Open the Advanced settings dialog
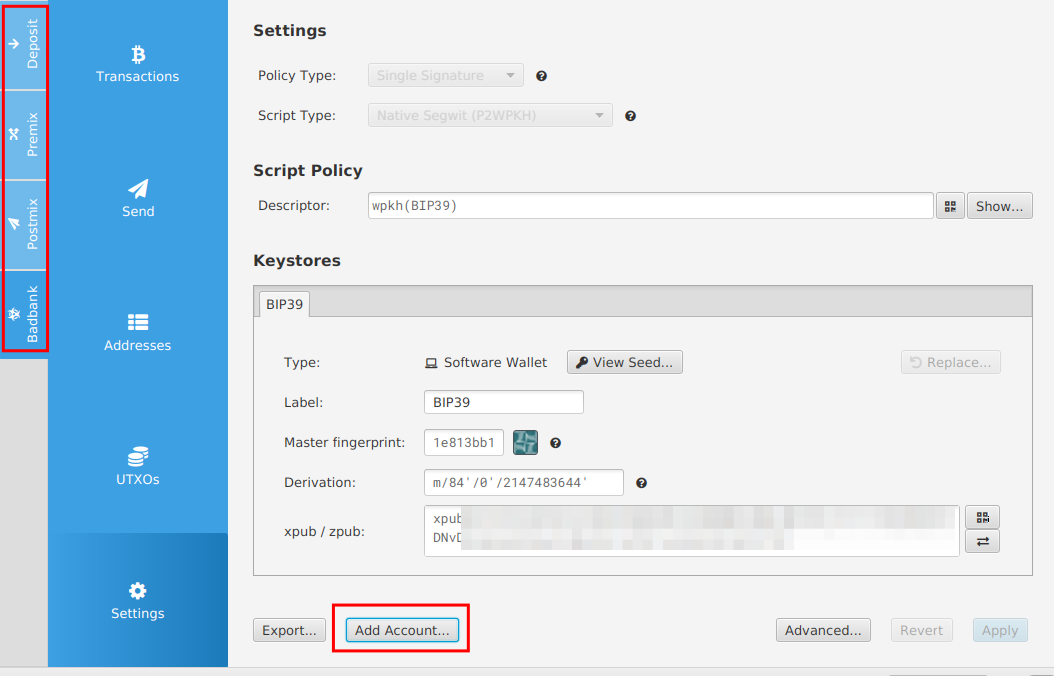Image resolution: width=1054 pixels, height=676 pixels. [822, 630]
